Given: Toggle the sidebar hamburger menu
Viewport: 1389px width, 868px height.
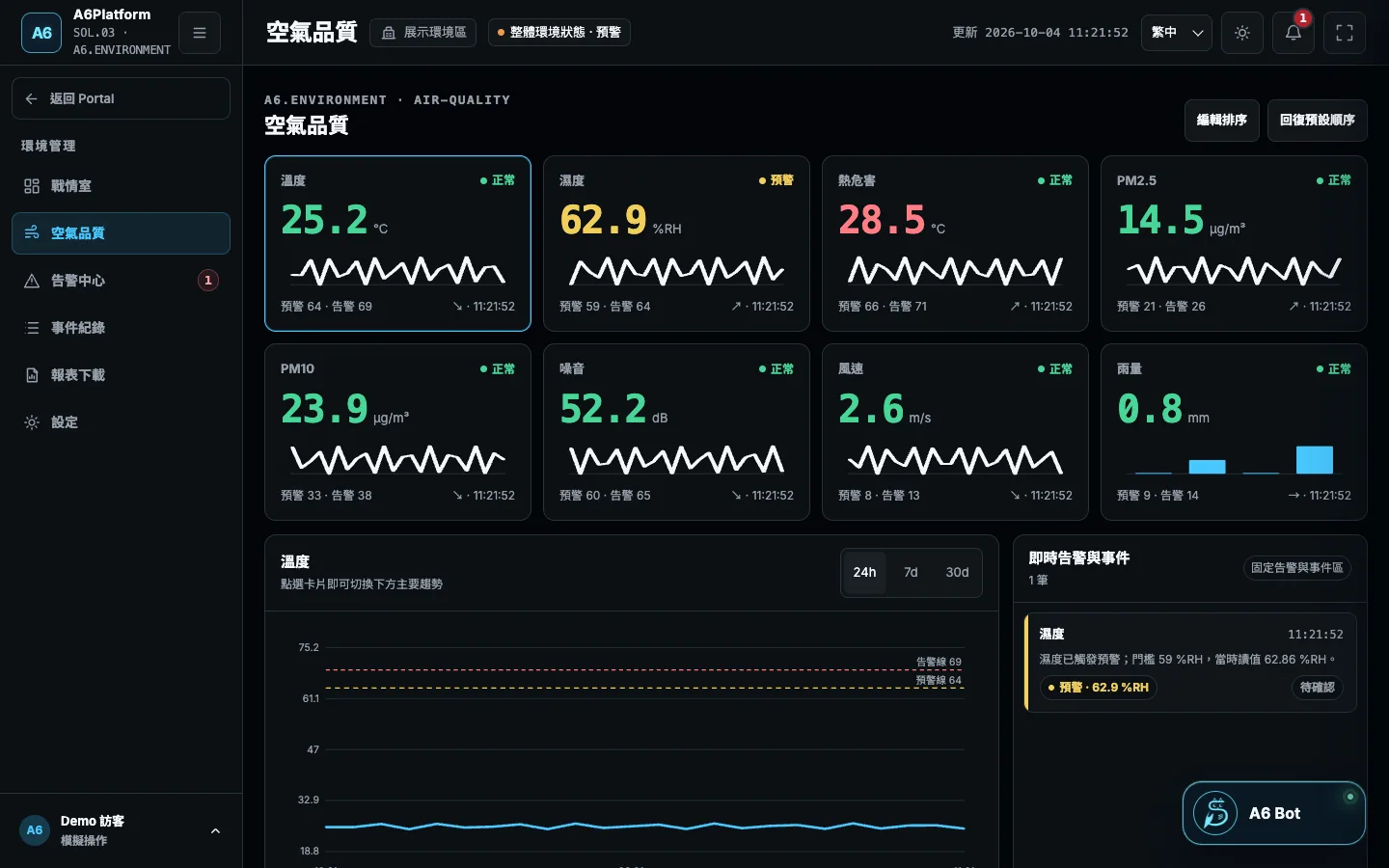Looking at the screenshot, I should [x=200, y=33].
